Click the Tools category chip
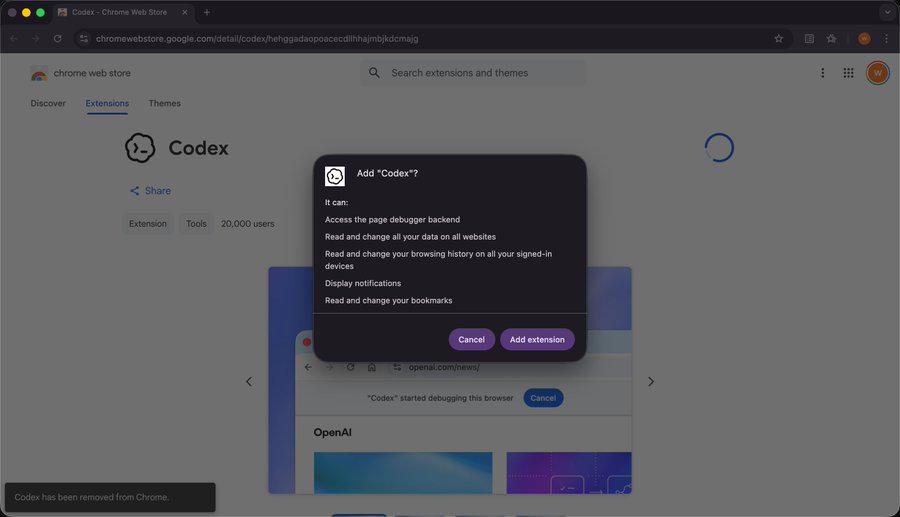The width and height of the screenshot is (900, 517). tap(196, 224)
